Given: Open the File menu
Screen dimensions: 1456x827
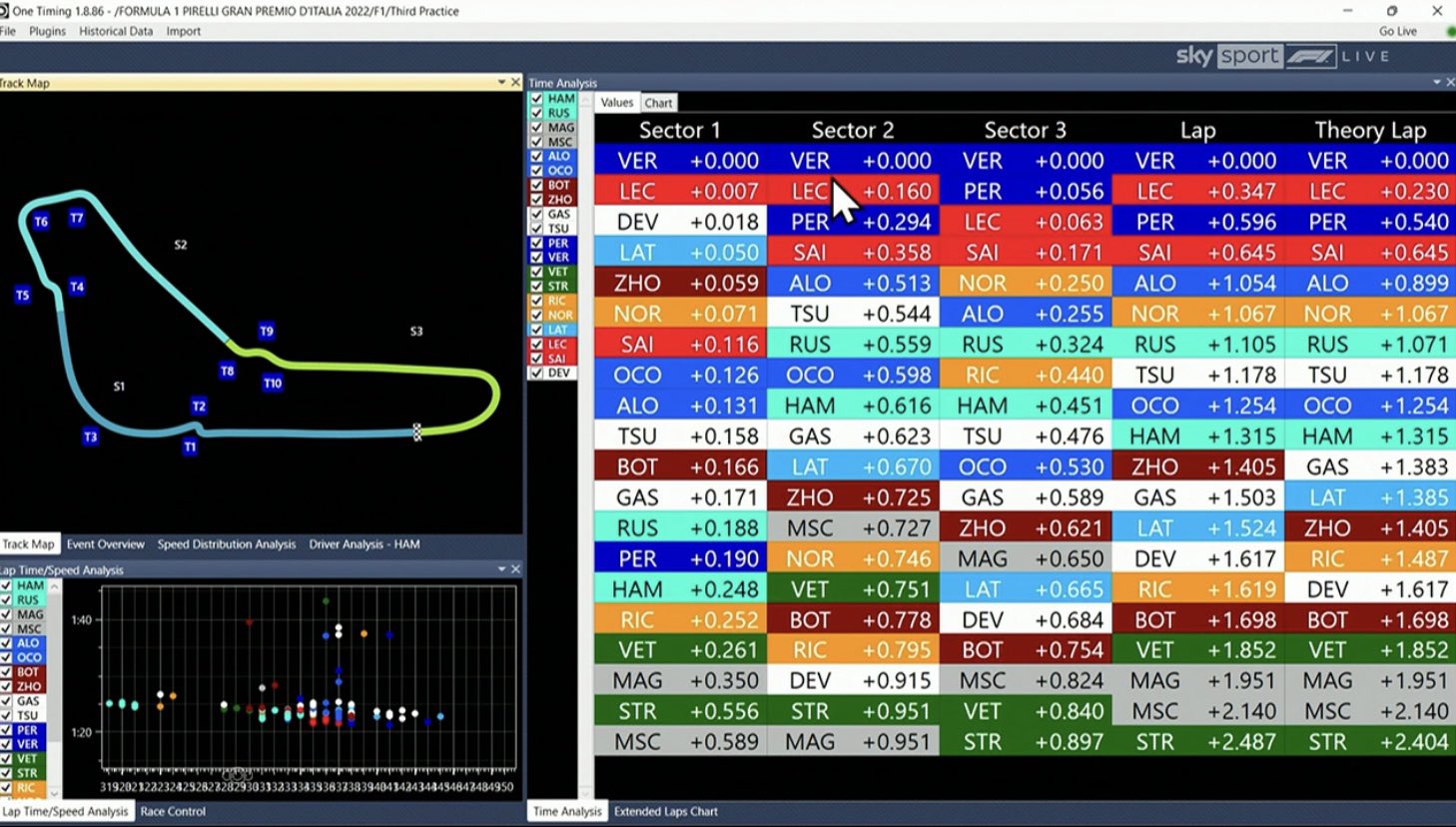Looking at the screenshot, I should [x=7, y=31].
